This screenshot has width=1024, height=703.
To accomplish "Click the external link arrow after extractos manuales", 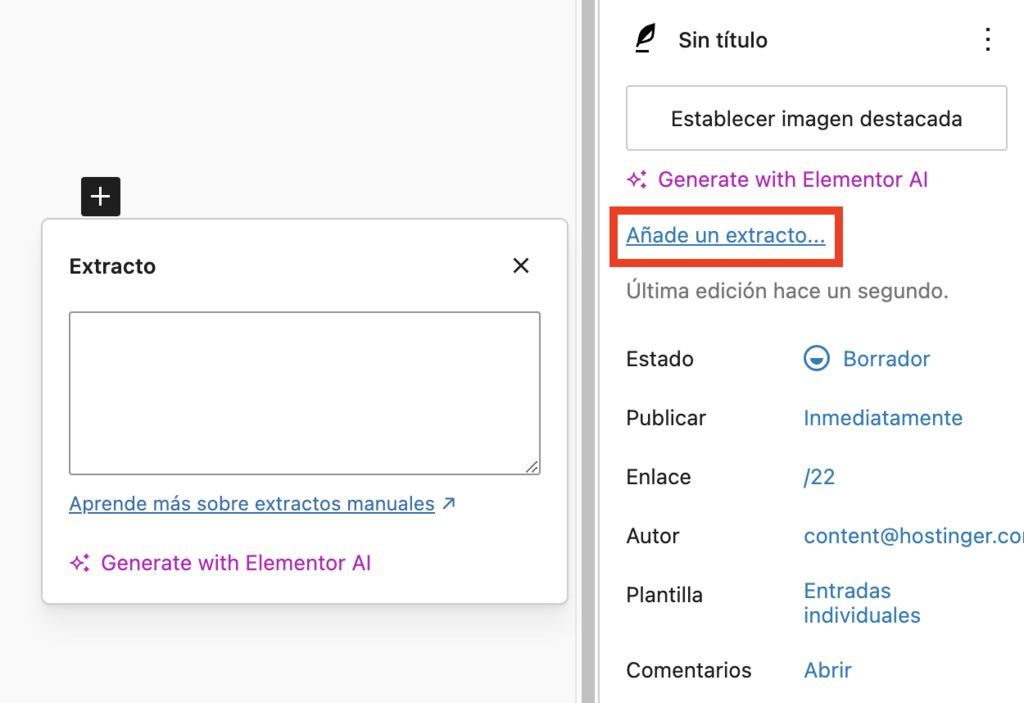I will [448, 503].
